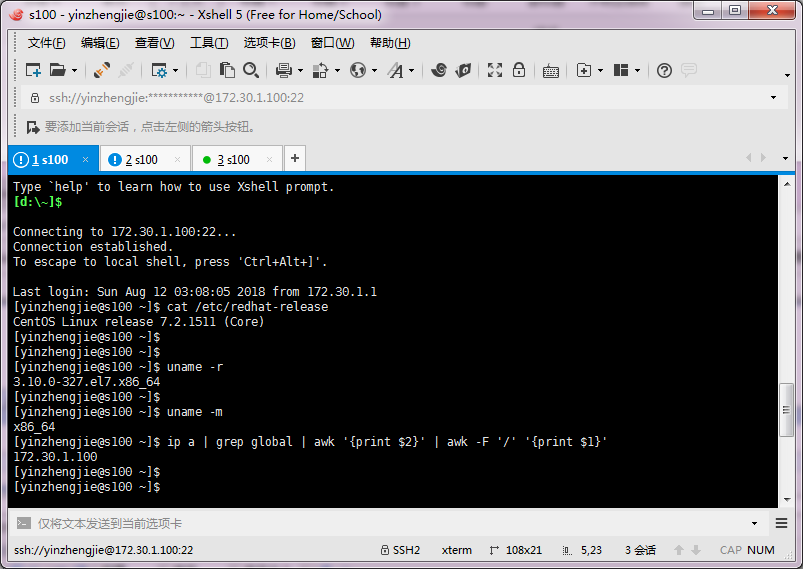
Task: Click the plus button to add a tab
Action: click(x=295, y=158)
